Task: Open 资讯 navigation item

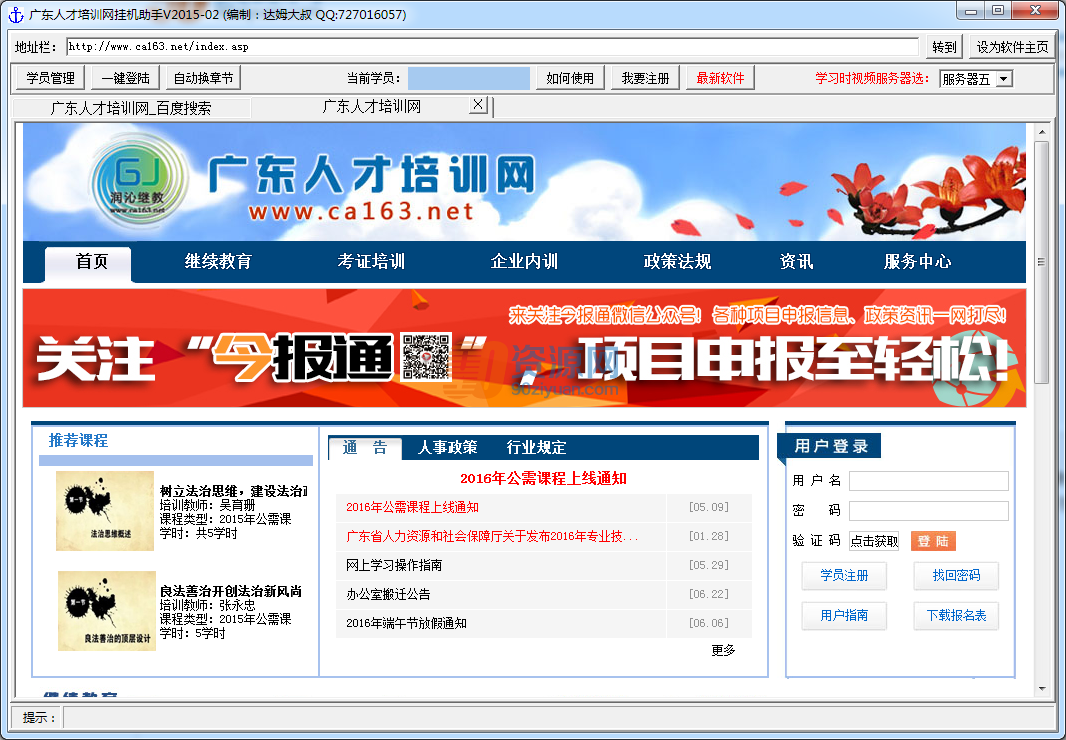Action: tap(796, 262)
